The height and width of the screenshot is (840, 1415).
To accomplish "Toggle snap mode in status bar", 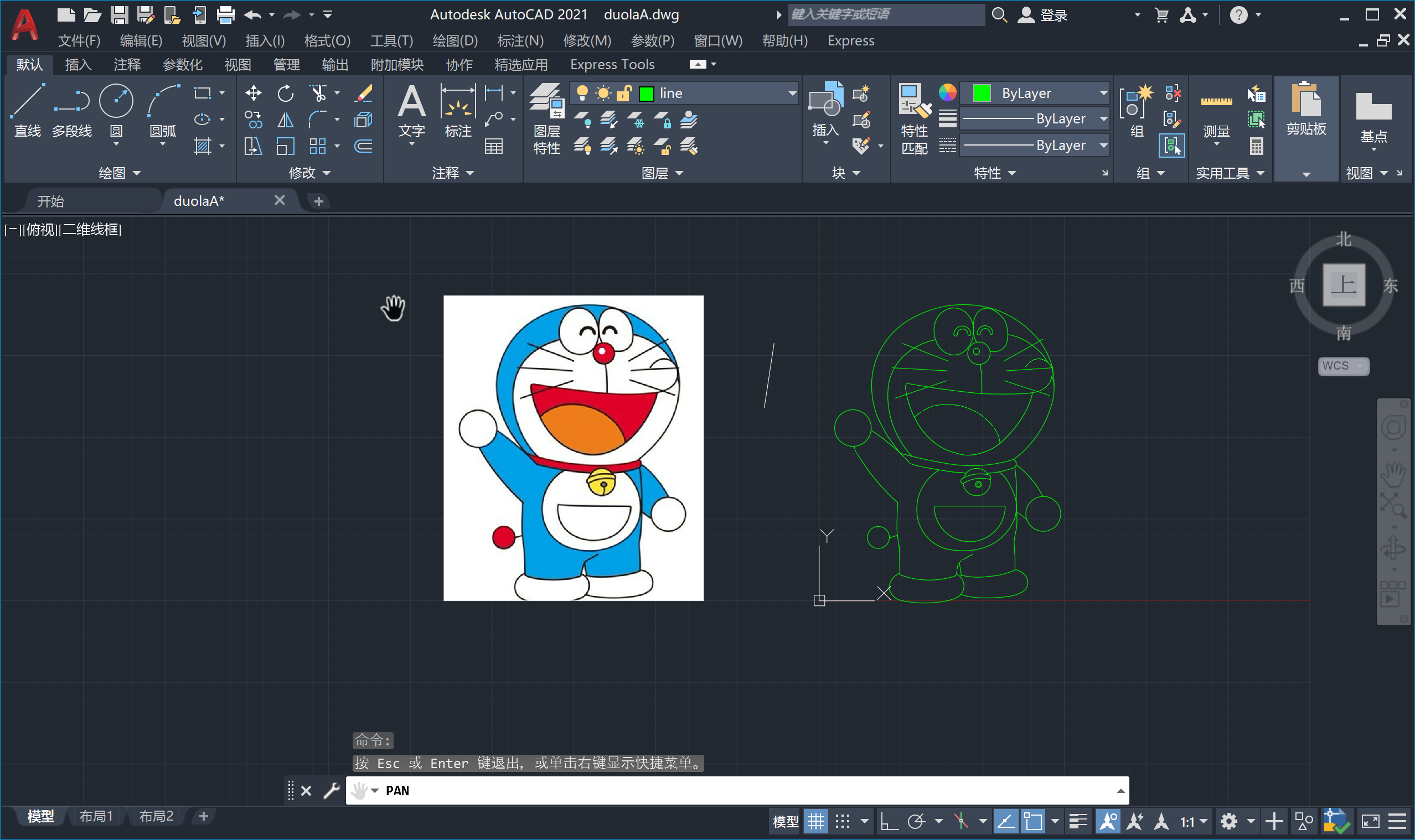I will pos(843,821).
